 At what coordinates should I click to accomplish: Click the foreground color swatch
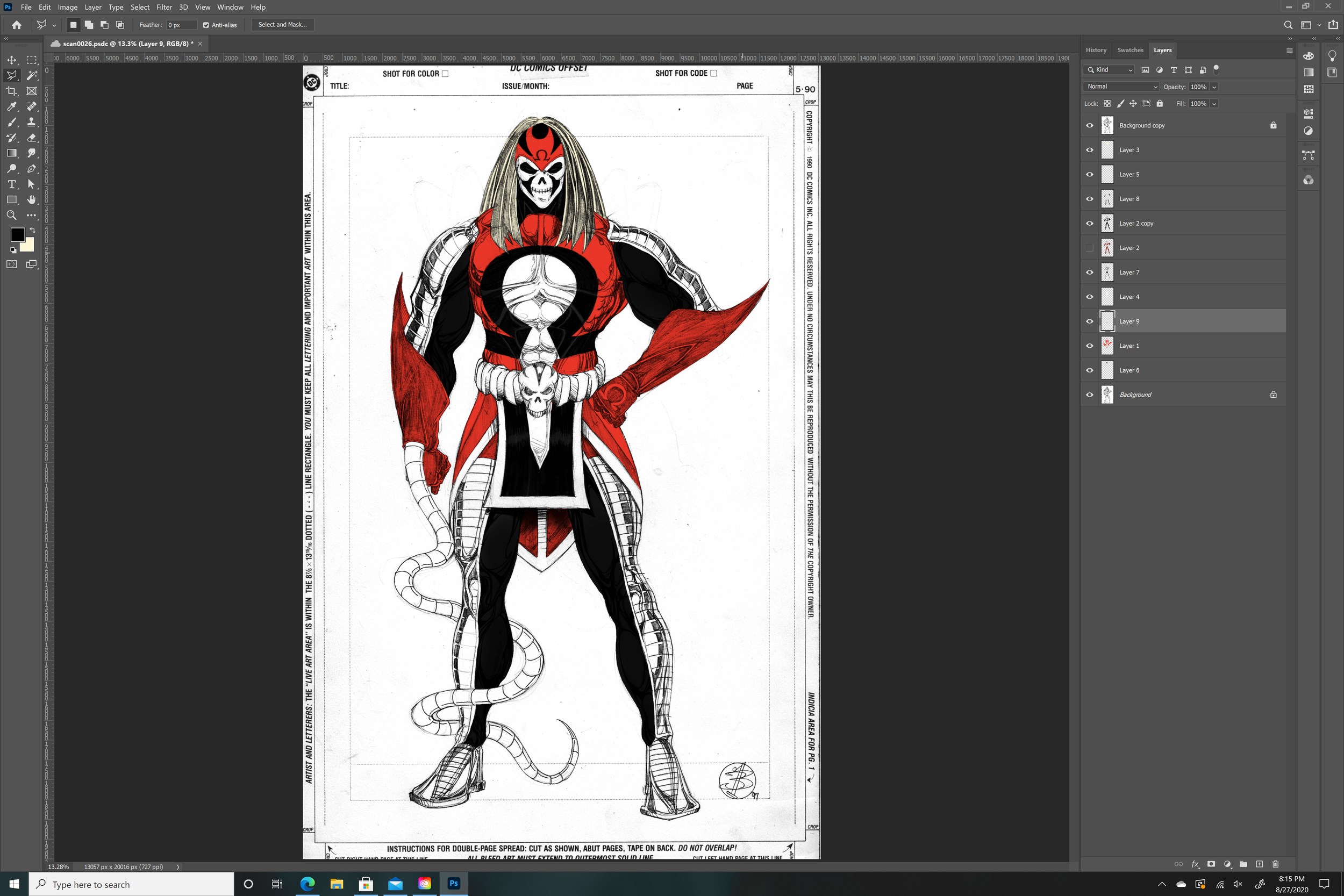tap(17, 234)
